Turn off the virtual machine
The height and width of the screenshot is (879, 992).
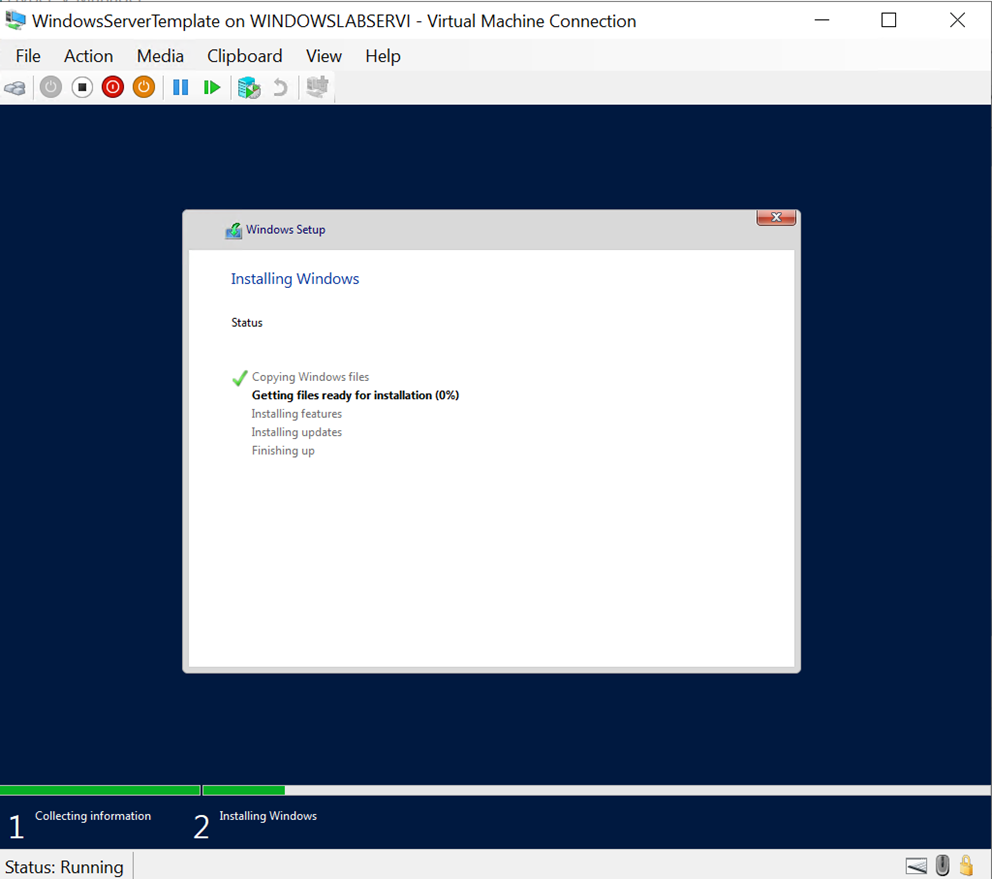click(x=82, y=87)
